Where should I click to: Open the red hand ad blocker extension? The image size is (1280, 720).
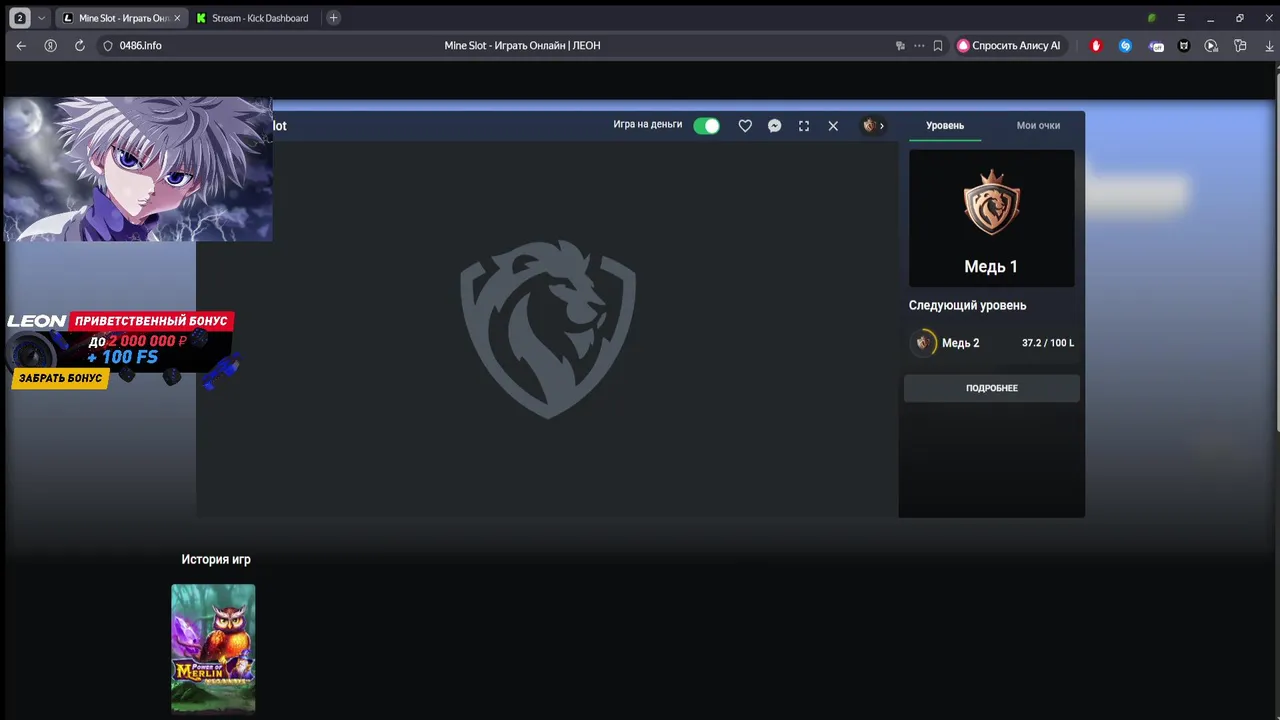tap(1096, 46)
